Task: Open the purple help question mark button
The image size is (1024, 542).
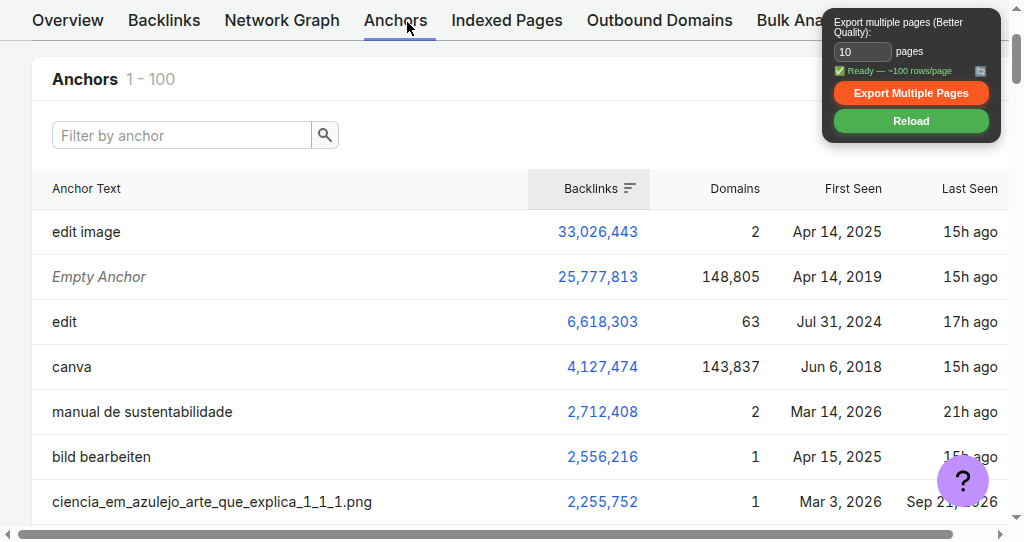Action: point(963,481)
